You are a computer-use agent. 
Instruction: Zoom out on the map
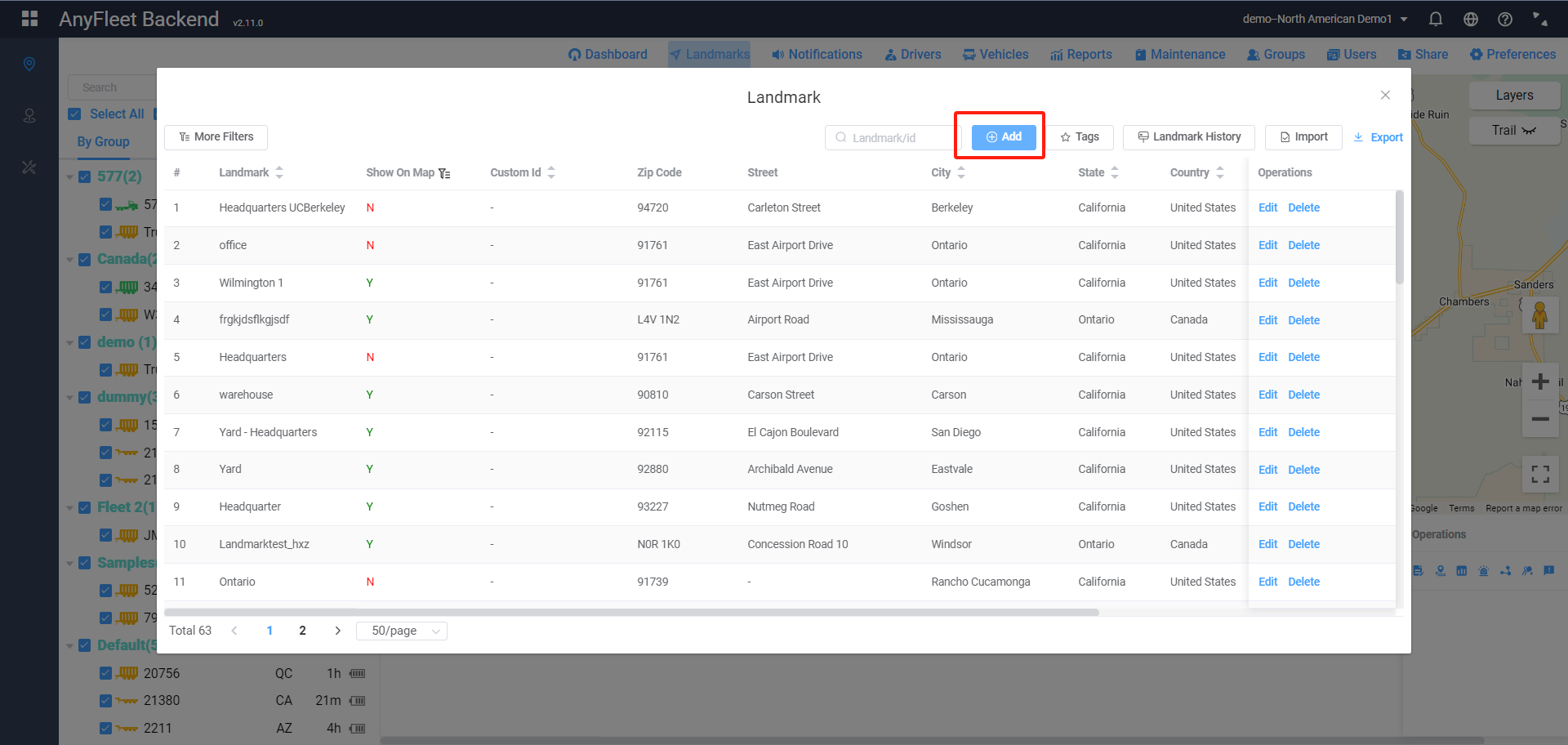(x=1540, y=419)
